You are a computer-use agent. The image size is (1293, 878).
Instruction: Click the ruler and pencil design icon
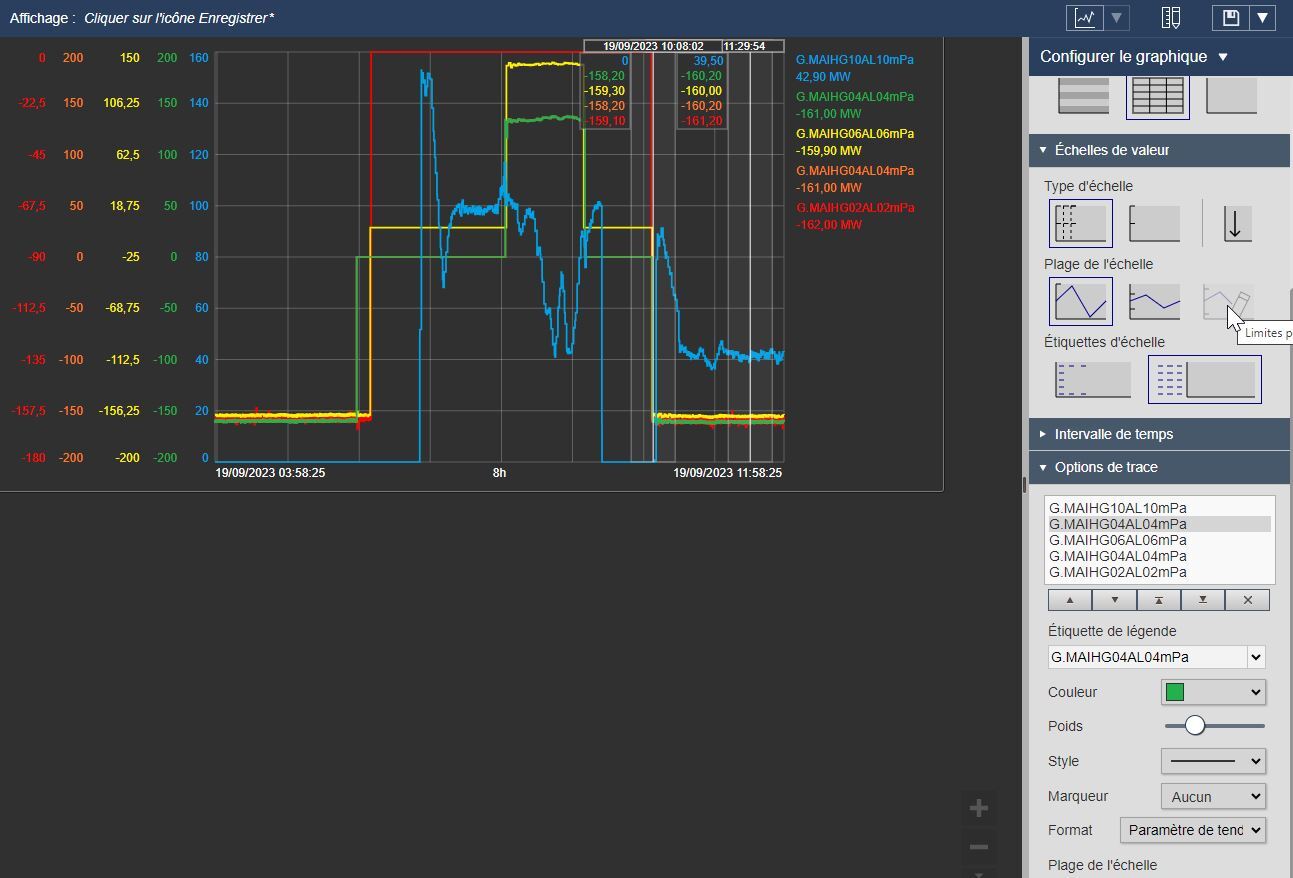coord(1171,18)
